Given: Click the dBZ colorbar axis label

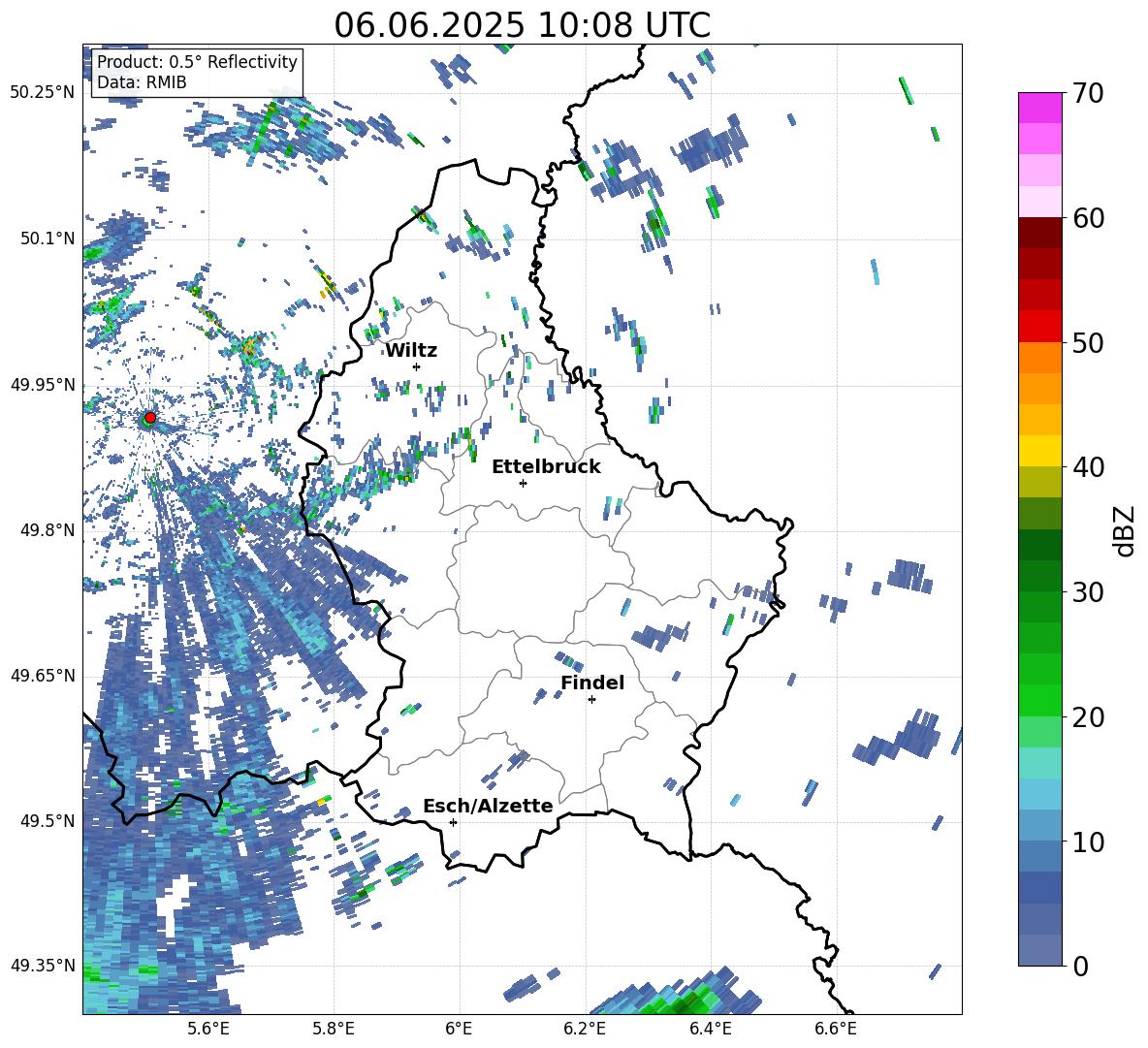Looking at the screenshot, I should coord(1126,530).
